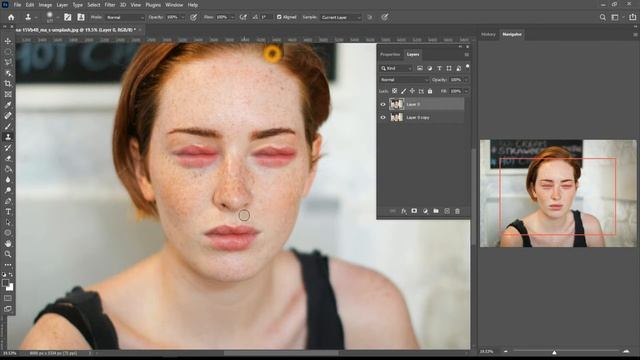The height and width of the screenshot is (360, 640).
Task: Select the Blur tool
Action: (x=8, y=180)
